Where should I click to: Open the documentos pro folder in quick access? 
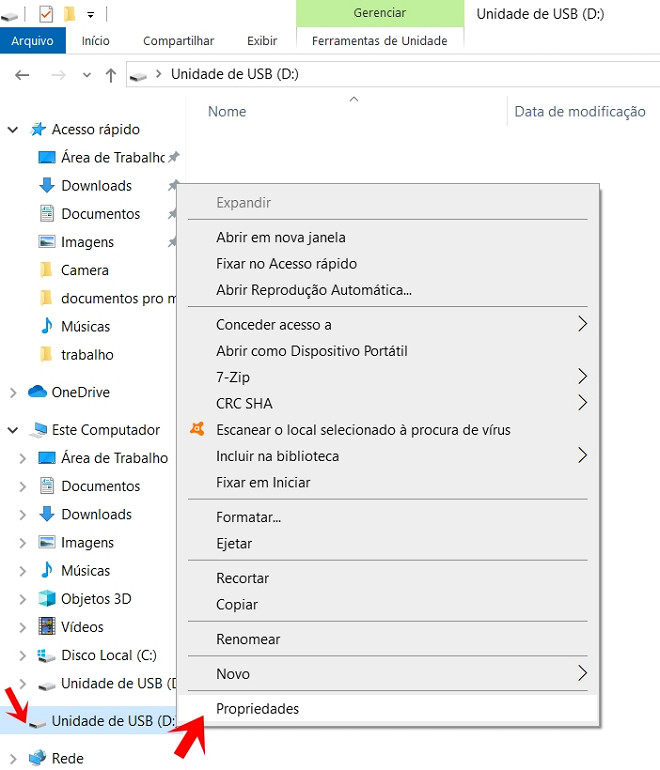(x=118, y=298)
